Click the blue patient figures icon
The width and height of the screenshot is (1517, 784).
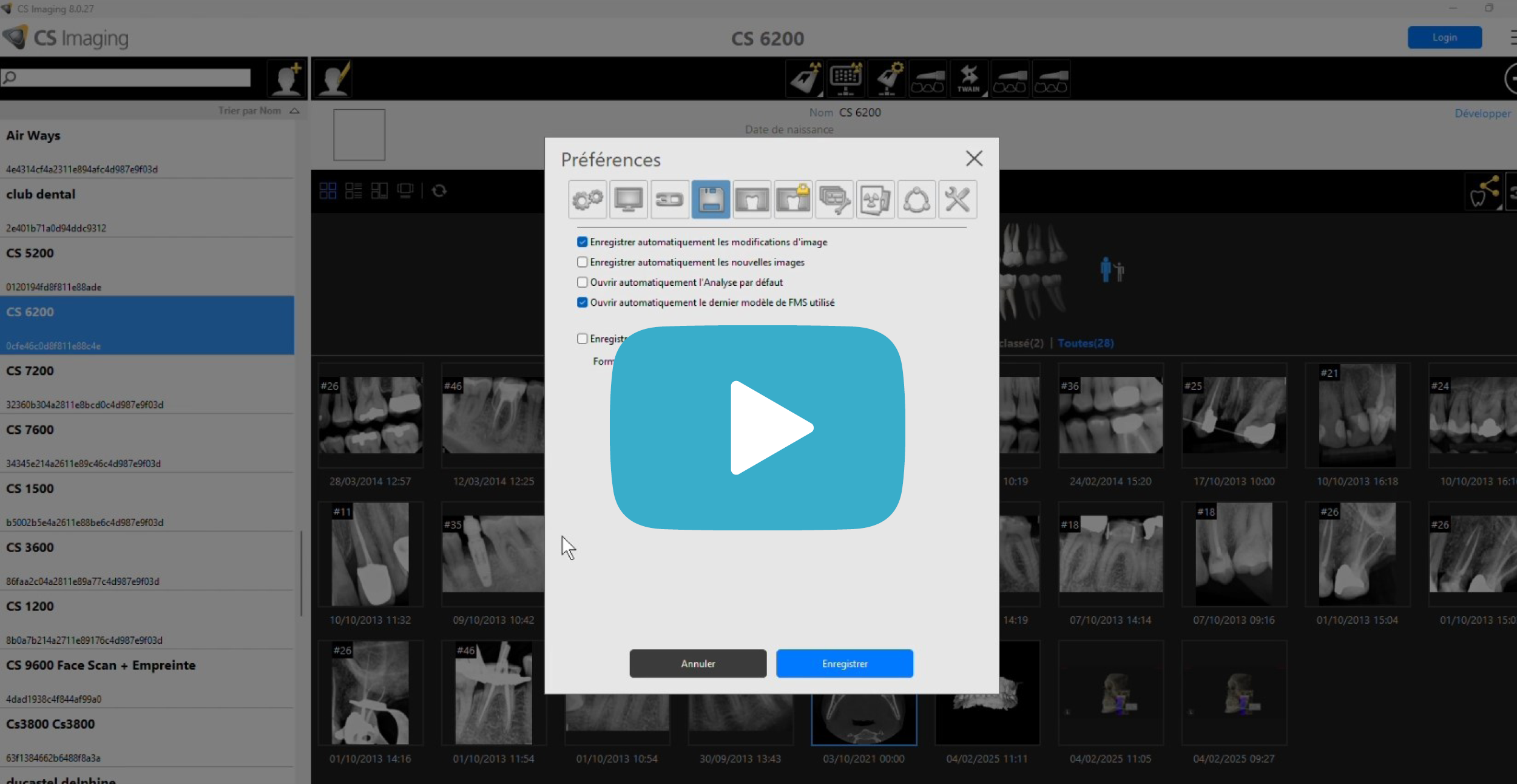[x=1112, y=270]
